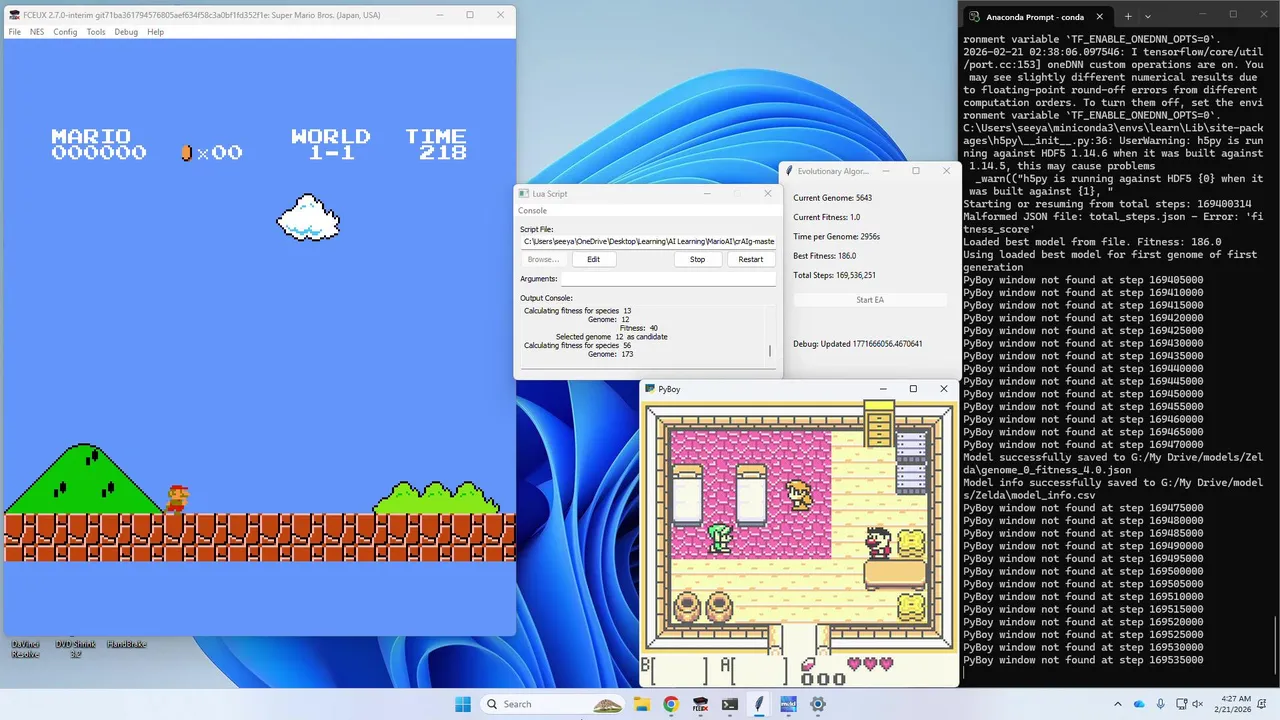Click the taskbar Search box
This screenshot has height=720, width=1280.
pos(555,704)
